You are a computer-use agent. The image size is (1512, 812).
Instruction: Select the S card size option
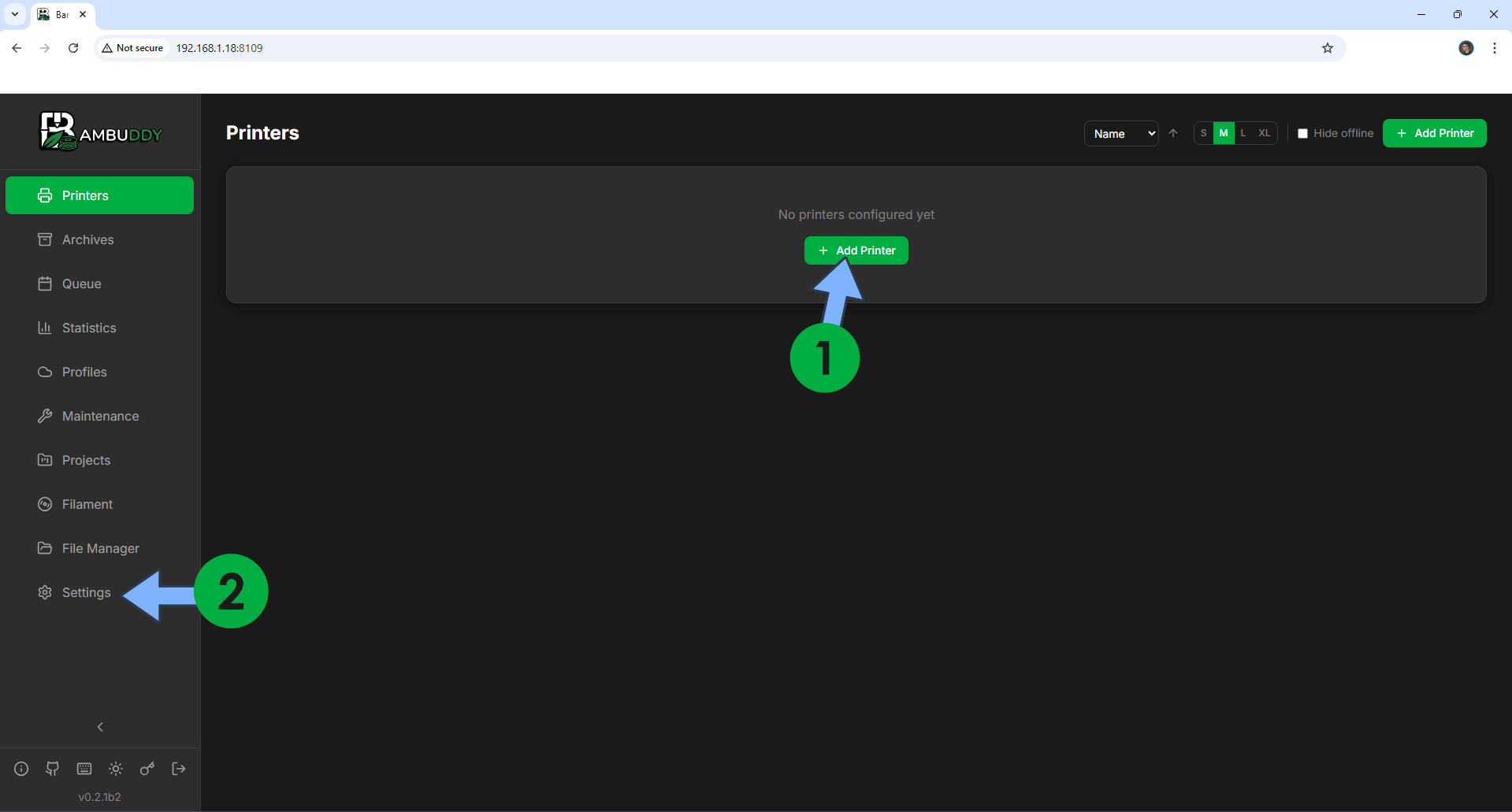coord(1203,133)
